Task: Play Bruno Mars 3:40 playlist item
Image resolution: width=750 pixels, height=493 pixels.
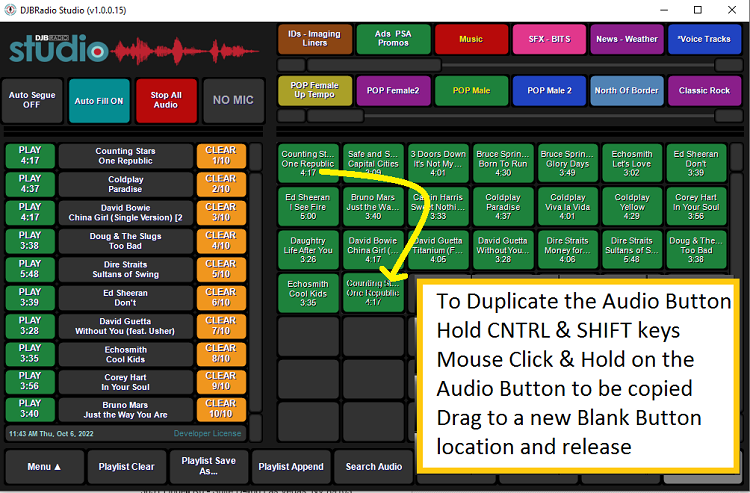Action: (x=30, y=409)
